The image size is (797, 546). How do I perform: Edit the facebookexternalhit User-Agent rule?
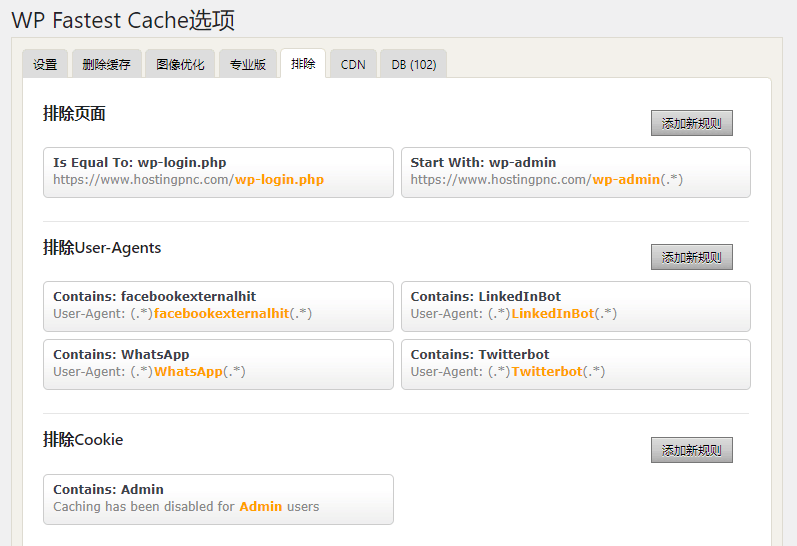(x=218, y=305)
